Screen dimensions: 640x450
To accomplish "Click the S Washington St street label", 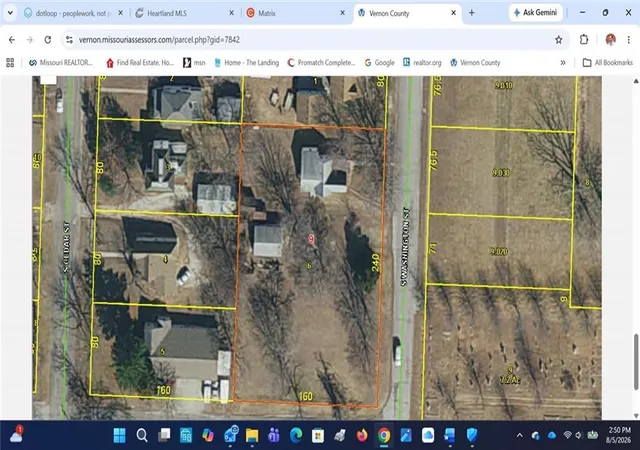I will coord(404,247).
